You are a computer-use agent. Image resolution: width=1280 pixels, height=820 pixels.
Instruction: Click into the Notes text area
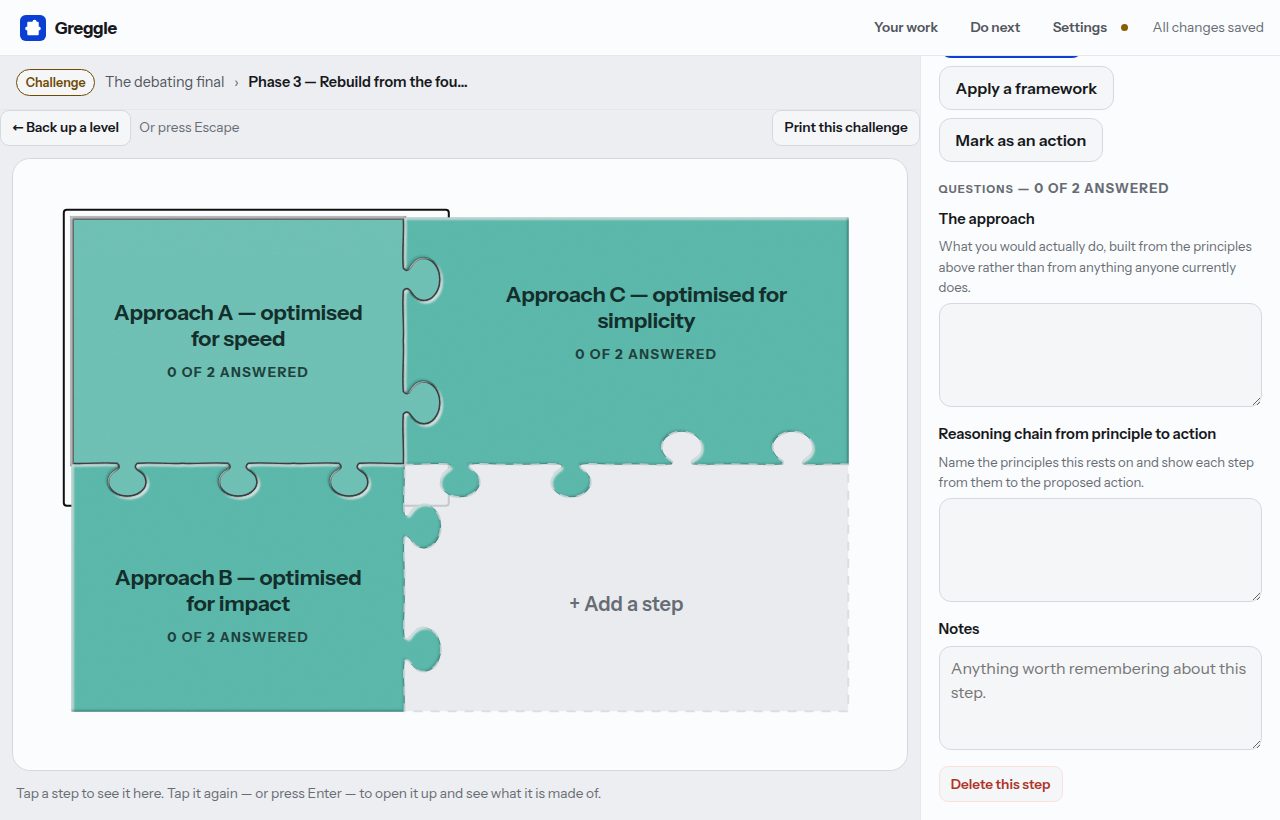point(1100,698)
